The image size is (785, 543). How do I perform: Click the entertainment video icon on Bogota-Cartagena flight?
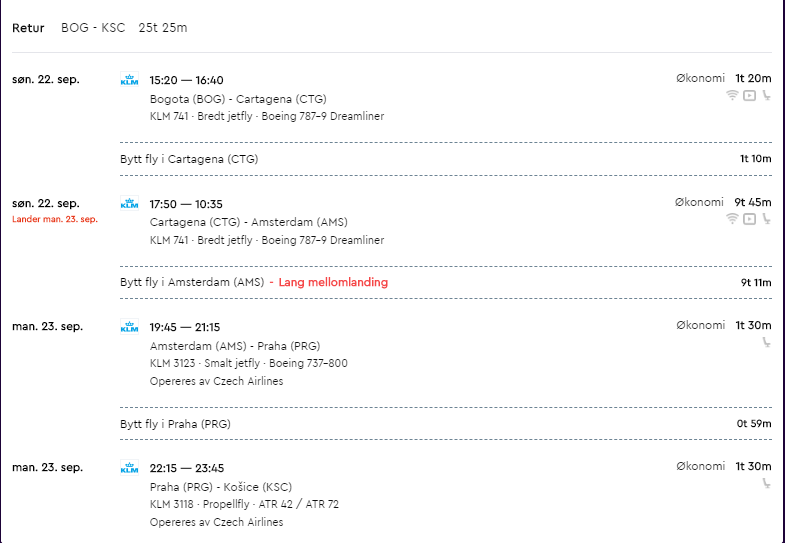[749, 95]
